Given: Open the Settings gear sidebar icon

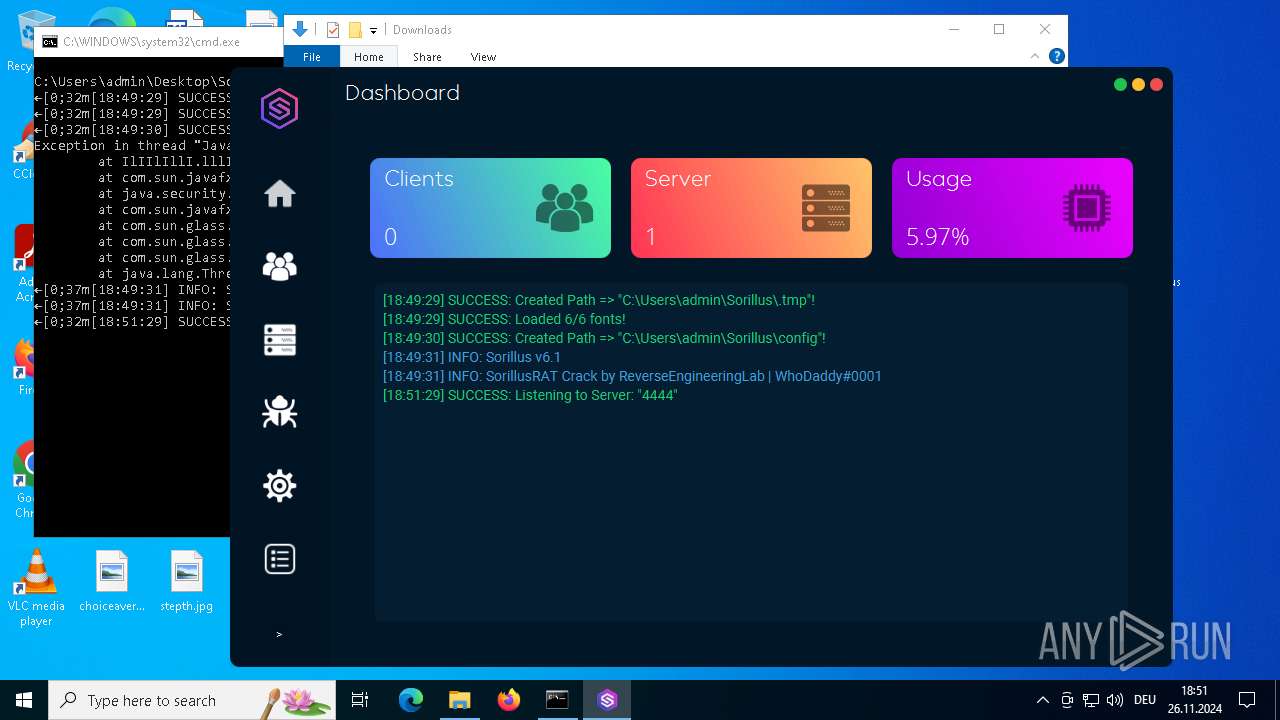Looking at the screenshot, I should pos(279,486).
